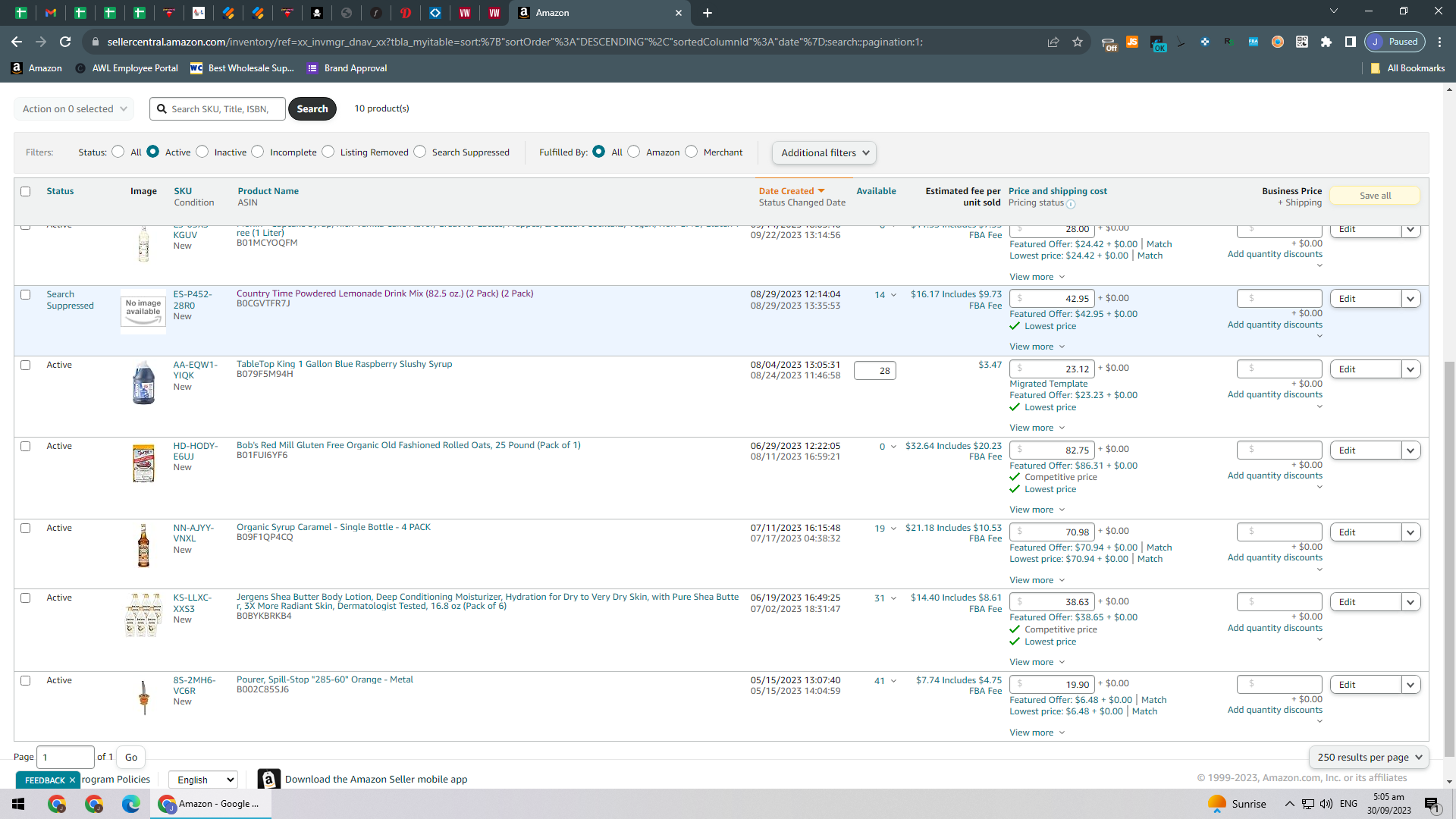This screenshot has width=1456, height=819.
Task: Open the 250 results per page dropdown
Action: [1369, 757]
